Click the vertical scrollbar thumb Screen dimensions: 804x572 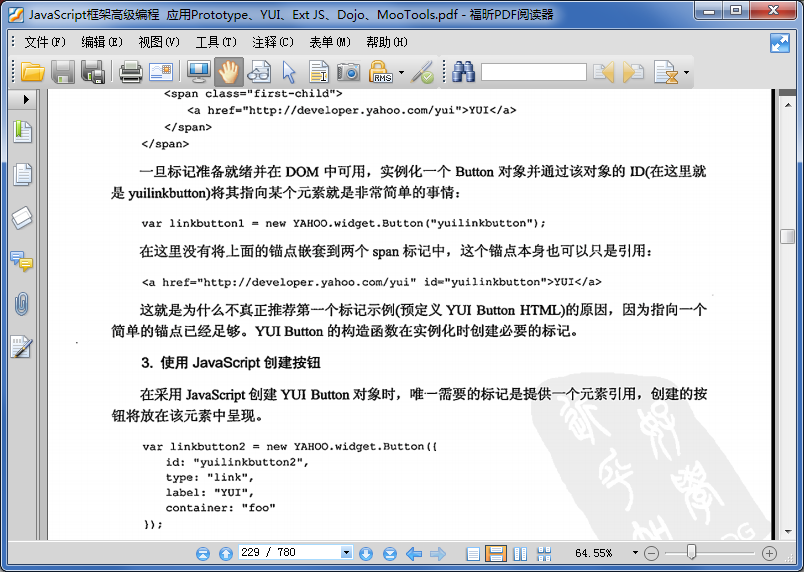click(788, 236)
